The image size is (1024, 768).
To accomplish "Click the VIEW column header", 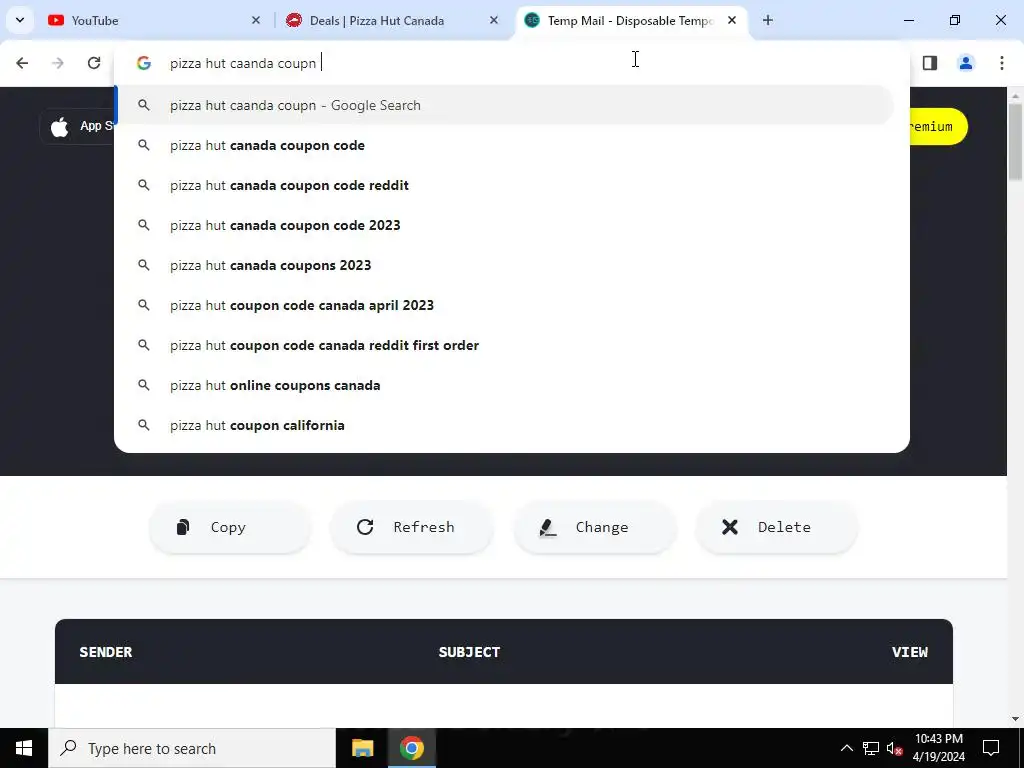I will 910,652.
